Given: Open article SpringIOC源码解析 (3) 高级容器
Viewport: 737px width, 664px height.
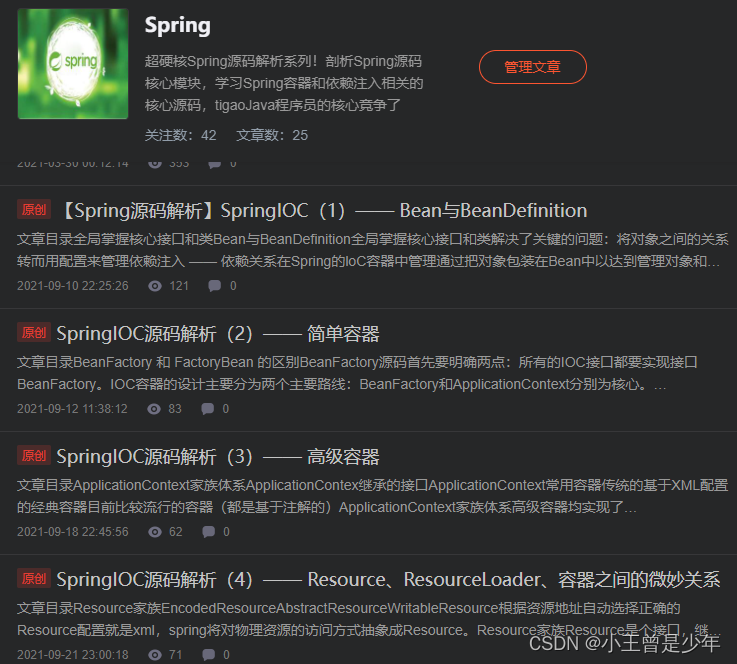Looking at the screenshot, I should [218, 457].
